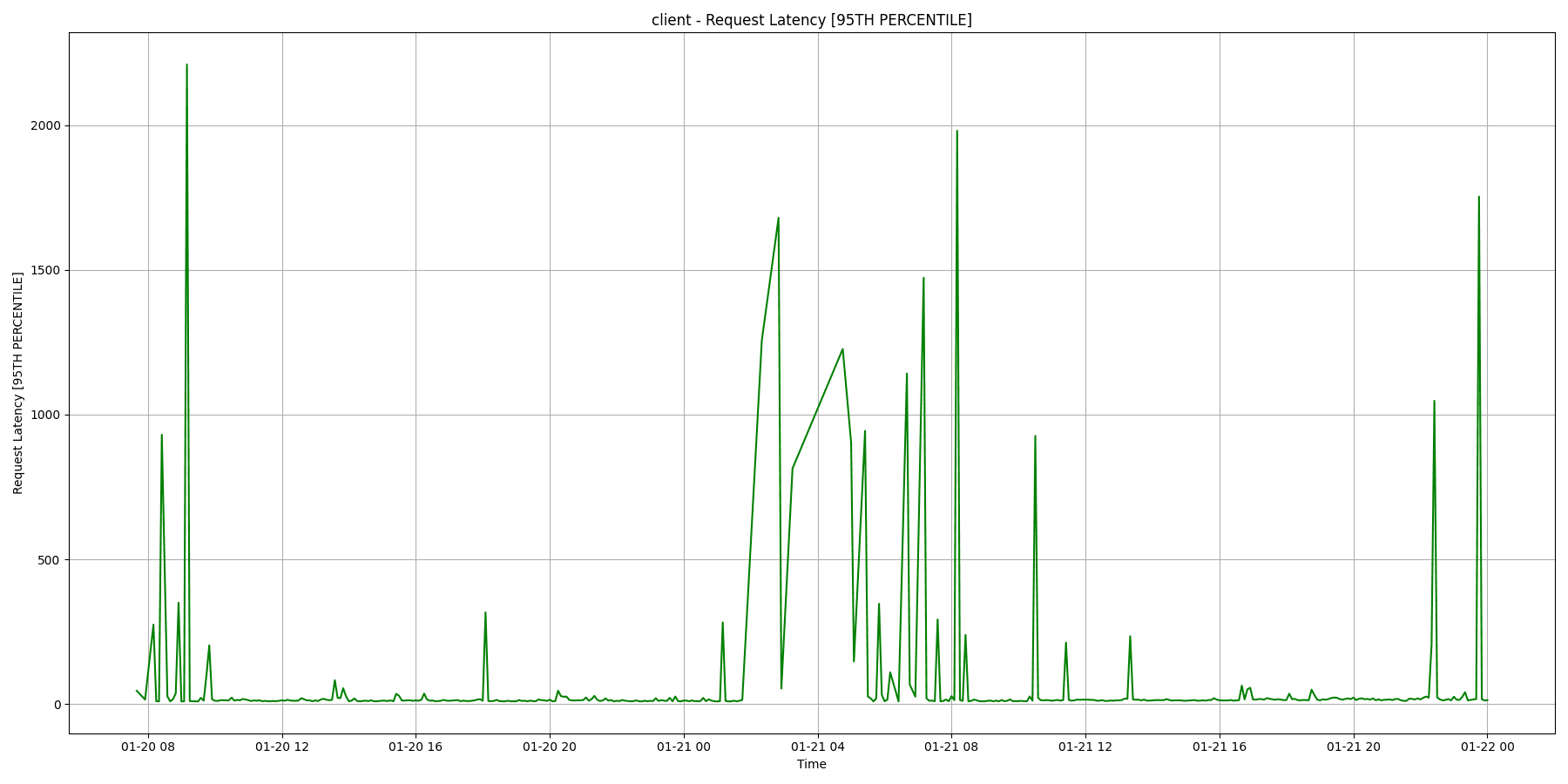This screenshot has height=784, width=1568.
Task: Click the y-axis label 'Request Latency [95TH PERCENTILE]'
Action: tap(18, 383)
